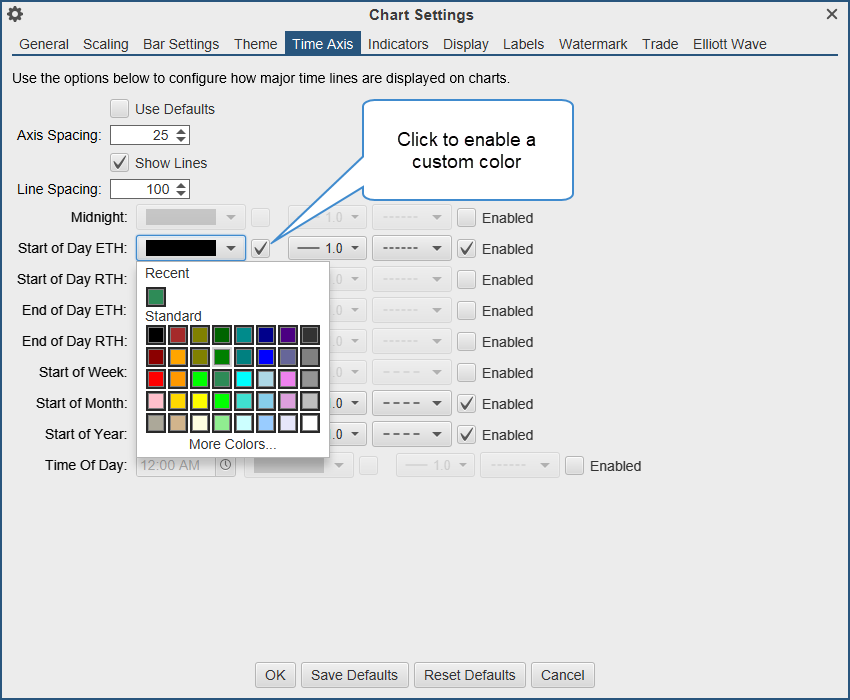Disable custom color checkbox for Start of Day ETH
The width and height of the screenshot is (850, 700).
(x=260, y=248)
